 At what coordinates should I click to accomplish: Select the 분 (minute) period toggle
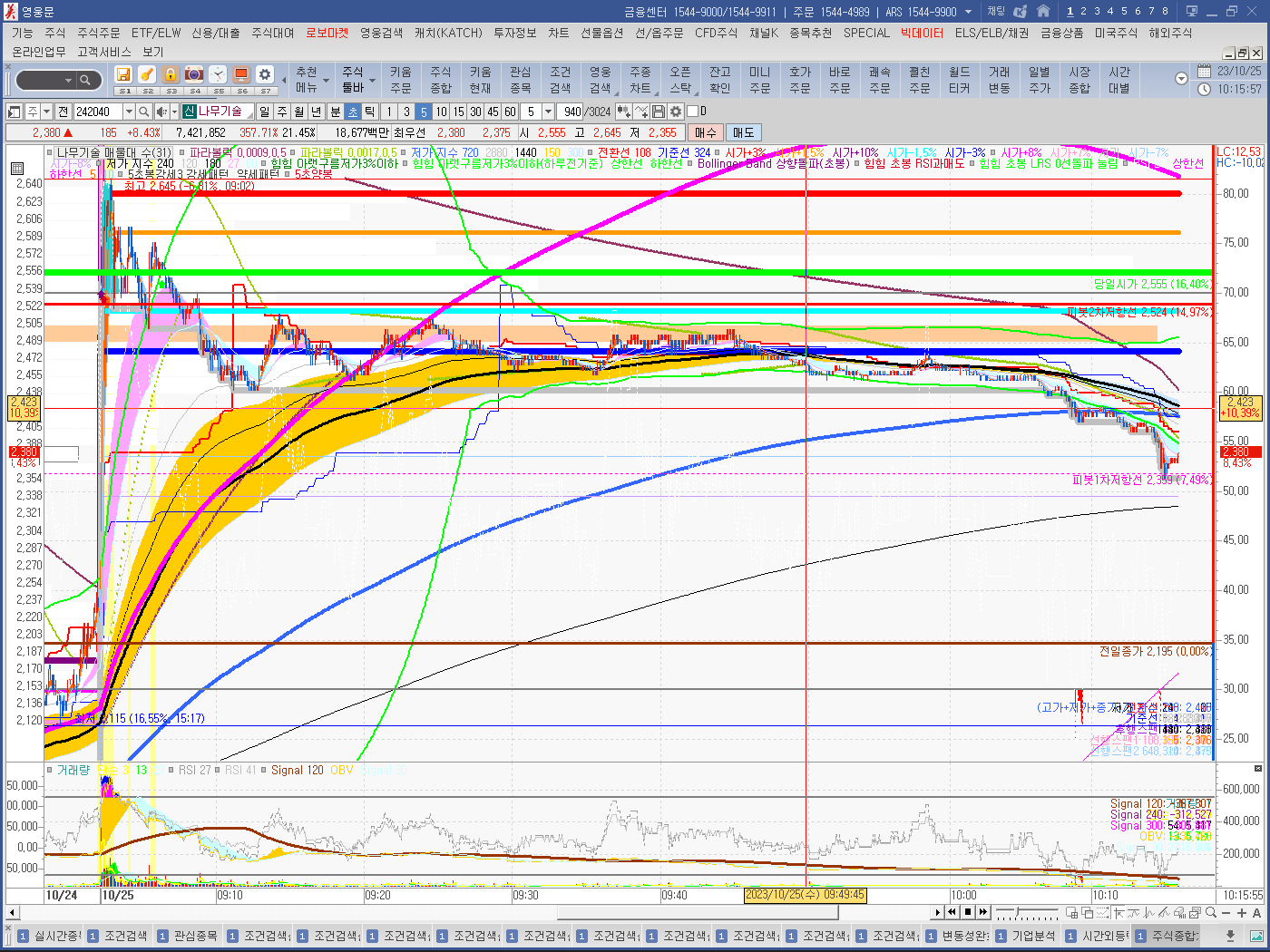pos(335,112)
